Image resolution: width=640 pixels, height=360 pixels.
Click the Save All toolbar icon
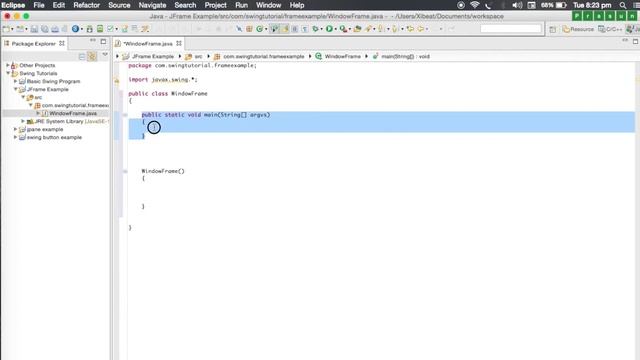click(x=44, y=29)
